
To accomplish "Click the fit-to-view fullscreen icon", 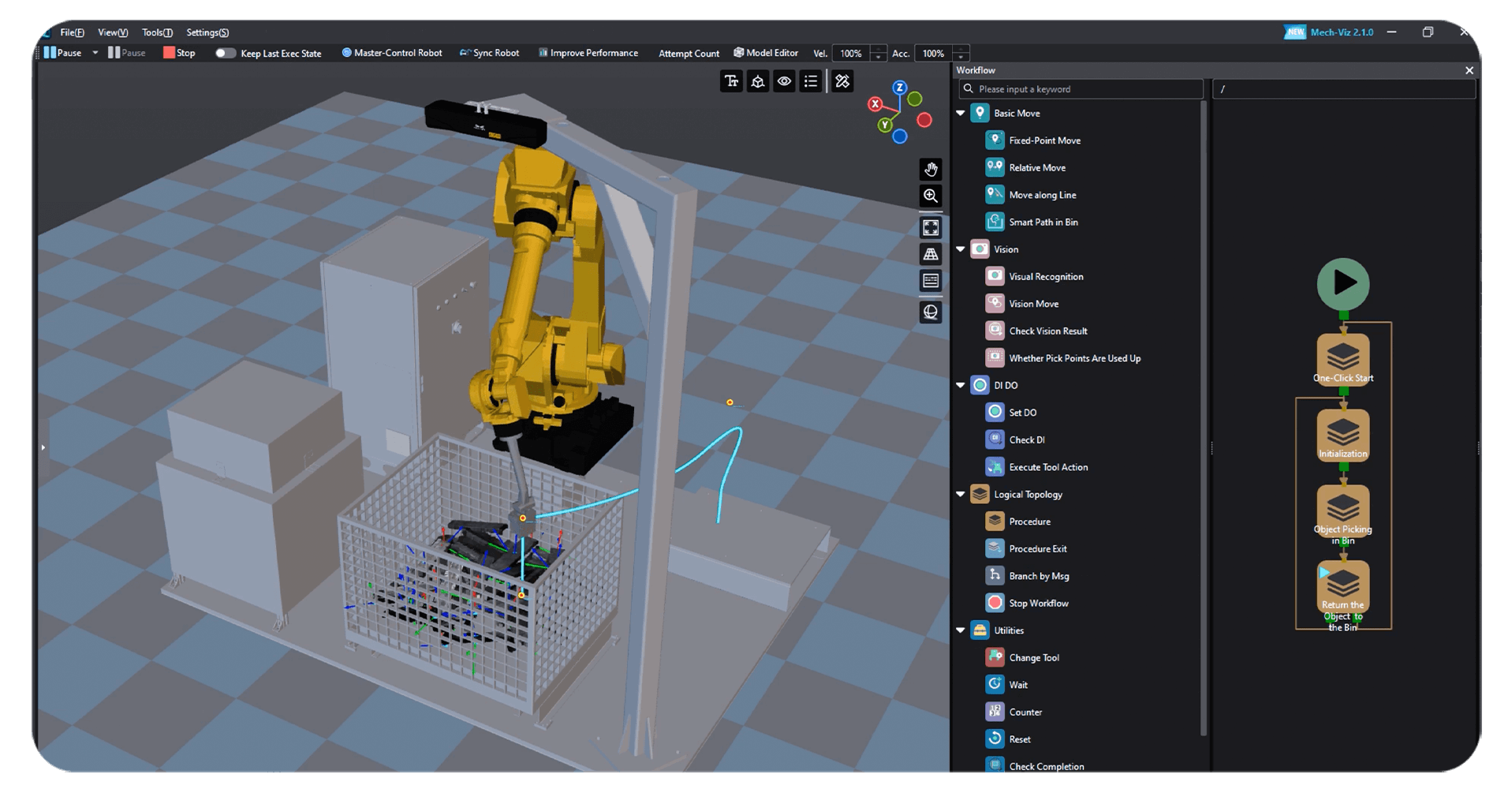I will click(x=931, y=228).
